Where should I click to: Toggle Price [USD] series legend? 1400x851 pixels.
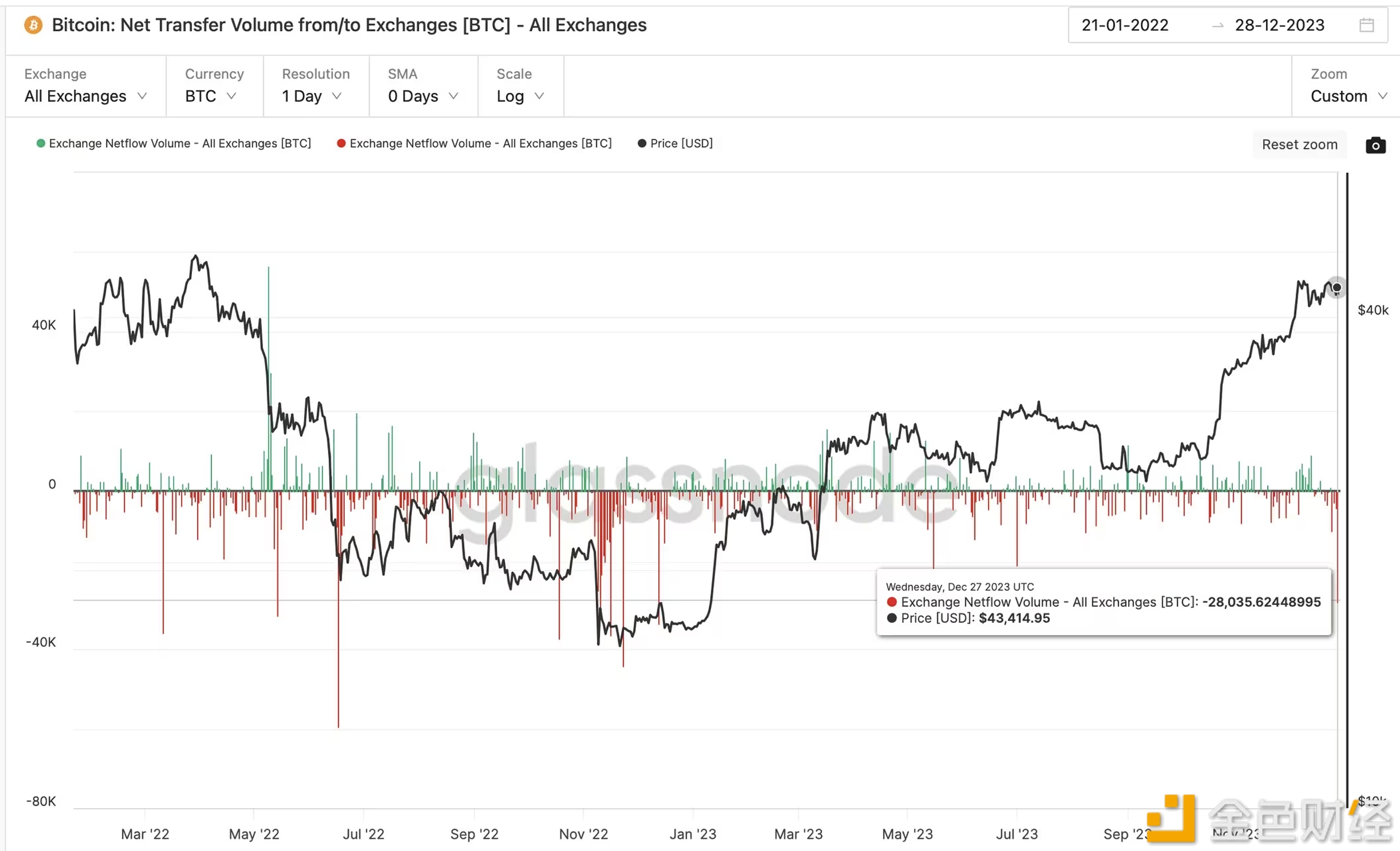pos(675,143)
